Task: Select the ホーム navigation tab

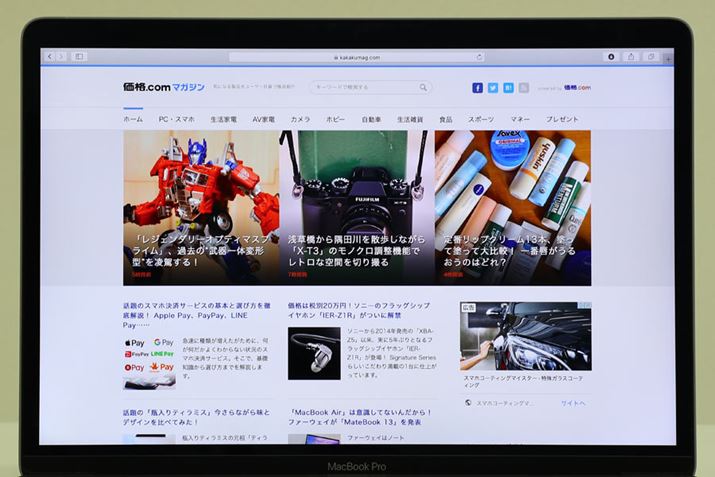Action: pos(133,119)
